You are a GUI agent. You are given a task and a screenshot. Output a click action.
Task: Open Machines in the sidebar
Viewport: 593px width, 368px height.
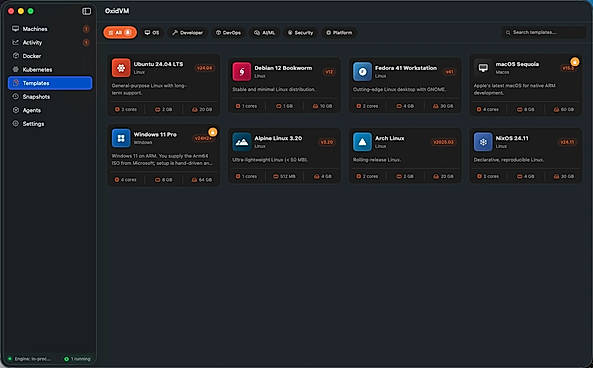point(50,29)
